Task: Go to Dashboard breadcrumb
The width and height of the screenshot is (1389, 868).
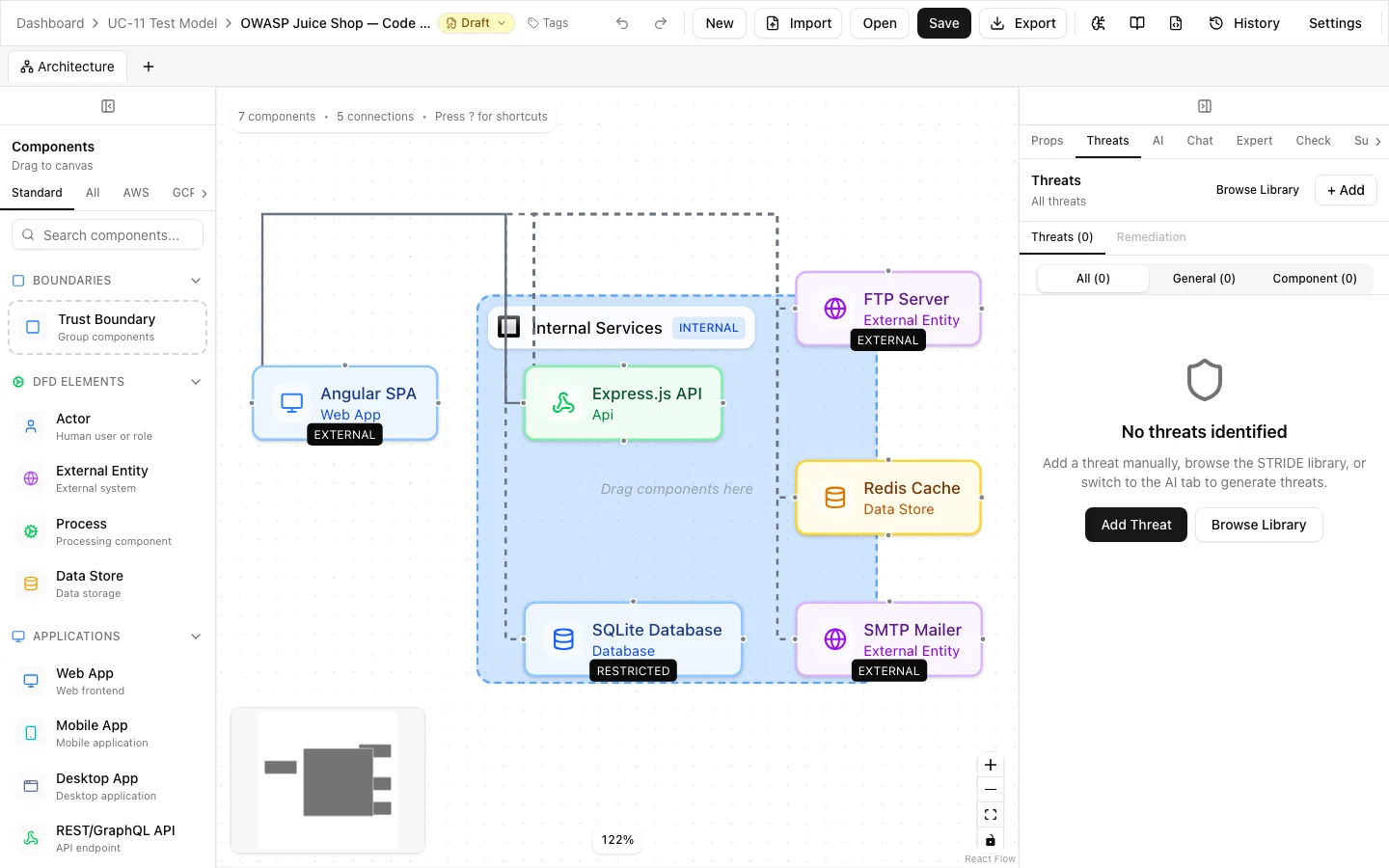Action: 50,23
